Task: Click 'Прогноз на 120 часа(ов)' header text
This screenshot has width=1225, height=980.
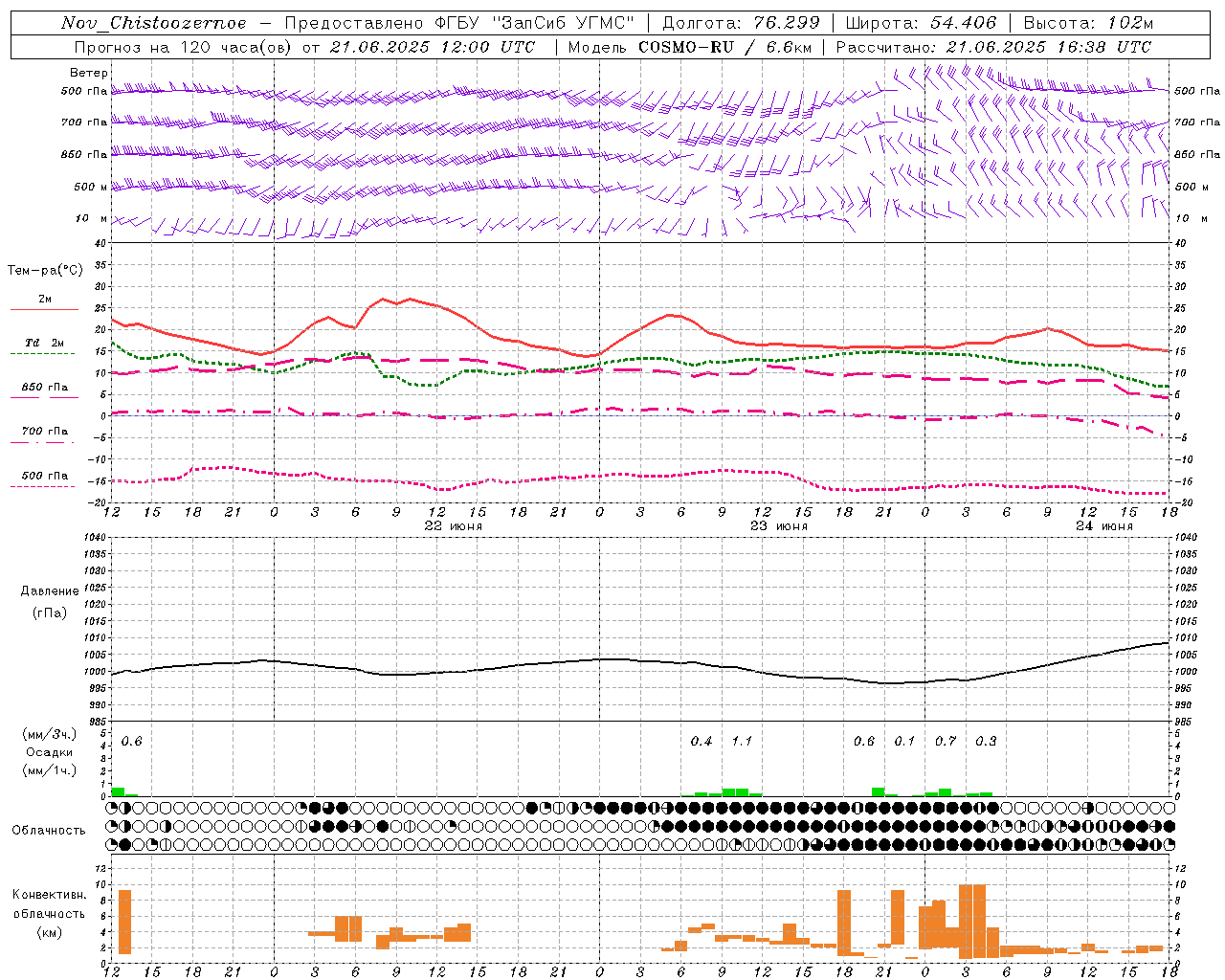Action: pos(185,47)
